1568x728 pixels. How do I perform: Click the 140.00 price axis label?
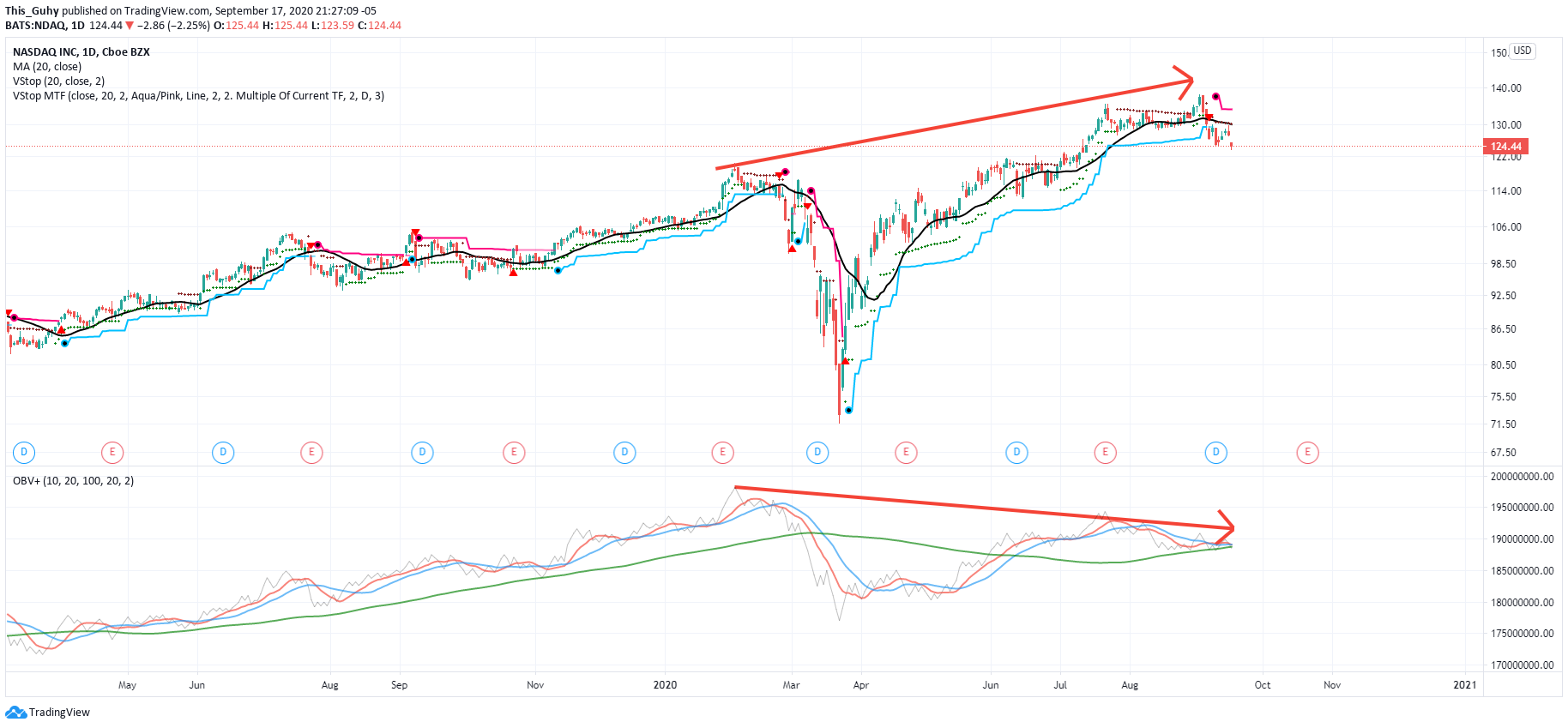pos(1506,88)
